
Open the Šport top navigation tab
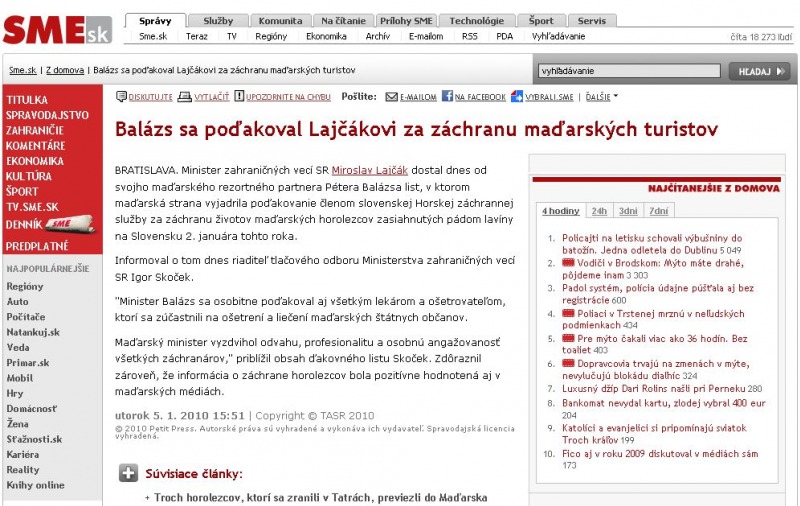541,20
